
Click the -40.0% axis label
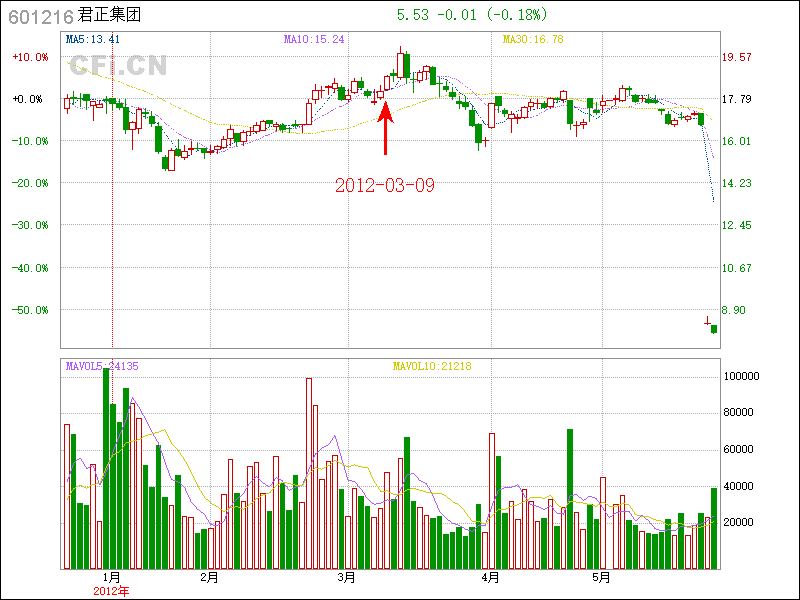pyautogui.click(x=31, y=268)
